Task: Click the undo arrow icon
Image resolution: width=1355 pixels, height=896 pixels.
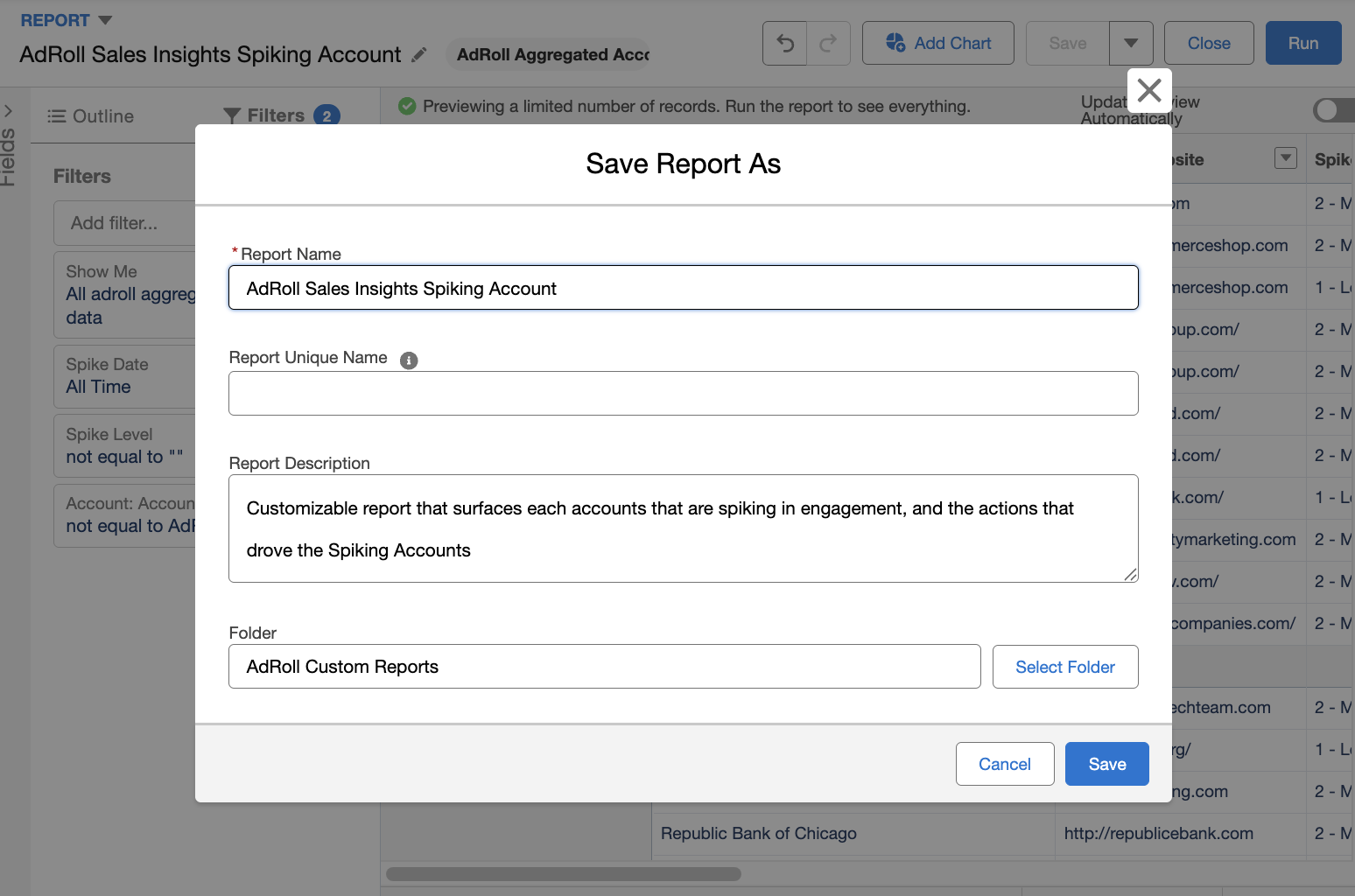Action: pos(785,43)
